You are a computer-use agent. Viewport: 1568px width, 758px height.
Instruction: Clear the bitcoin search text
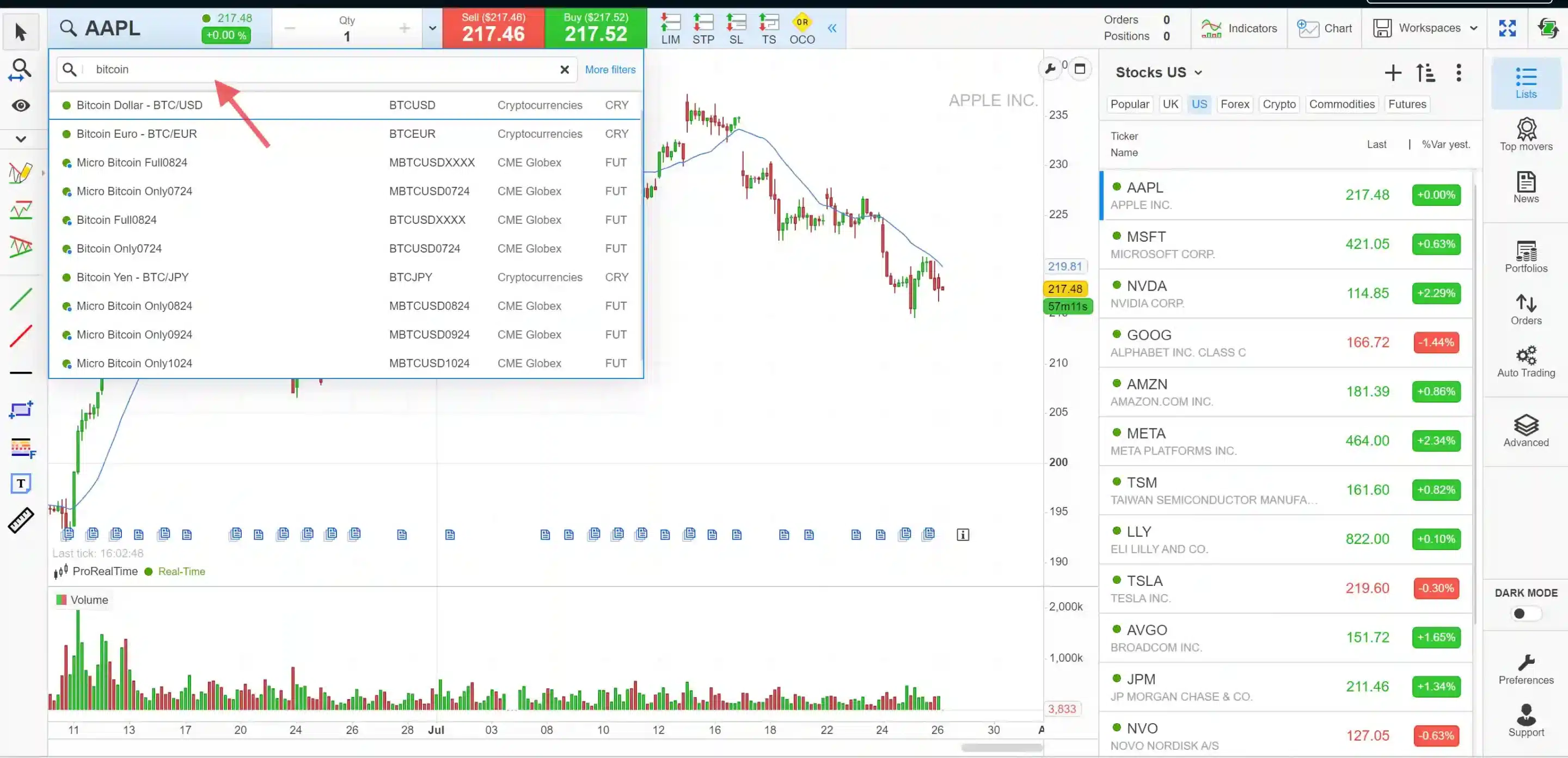pos(564,69)
